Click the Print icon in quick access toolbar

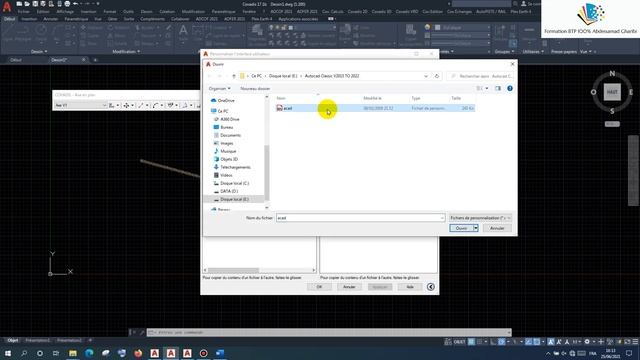(x=67, y=4)
